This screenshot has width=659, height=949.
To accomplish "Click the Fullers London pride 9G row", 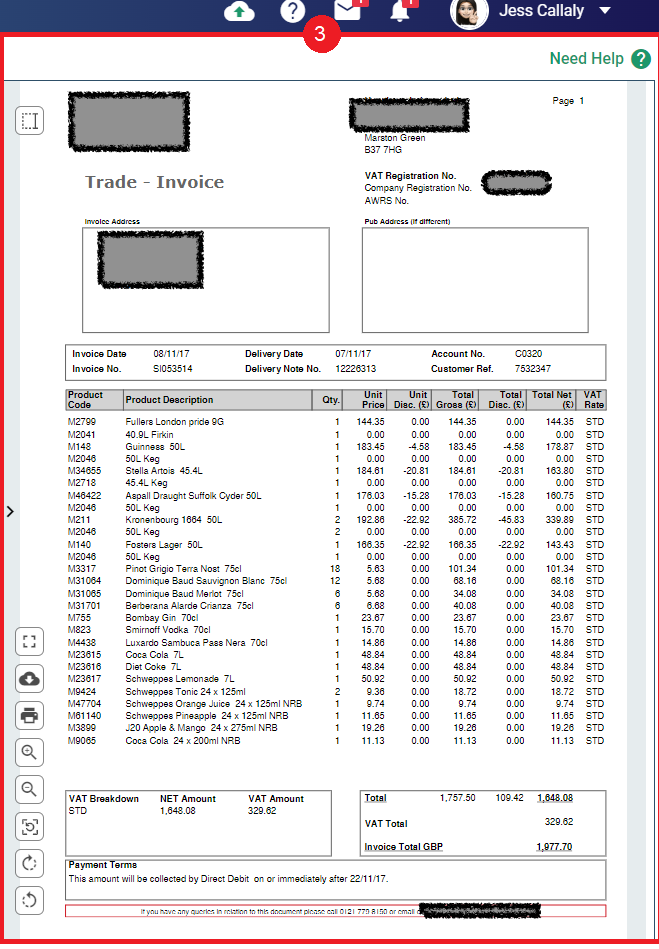I will pos(336,422).
